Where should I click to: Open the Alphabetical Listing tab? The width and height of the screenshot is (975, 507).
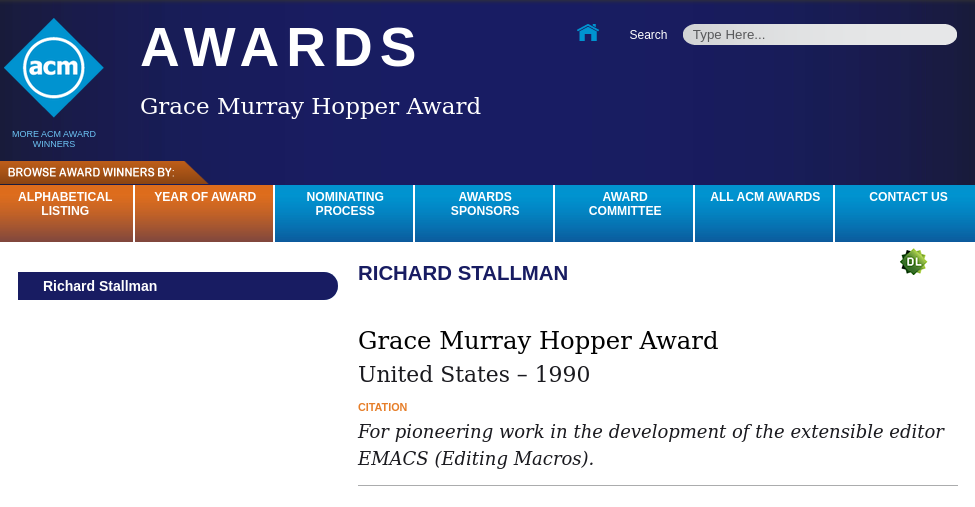click(x=65, y=204)
